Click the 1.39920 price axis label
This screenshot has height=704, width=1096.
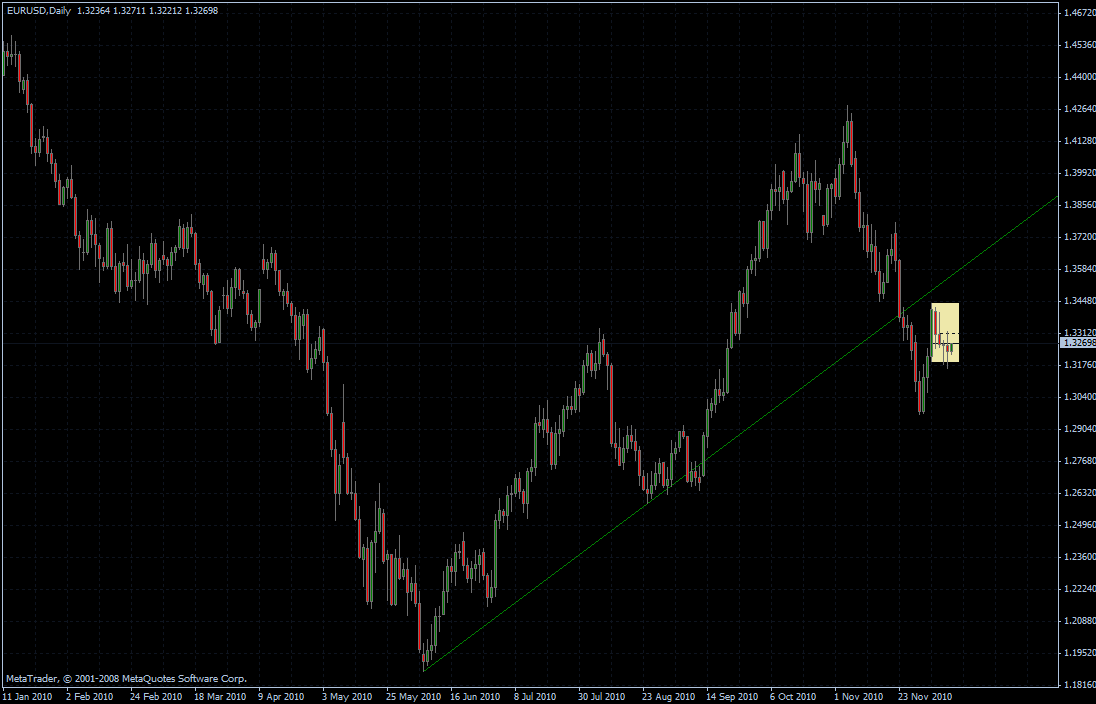[1080, 173]
